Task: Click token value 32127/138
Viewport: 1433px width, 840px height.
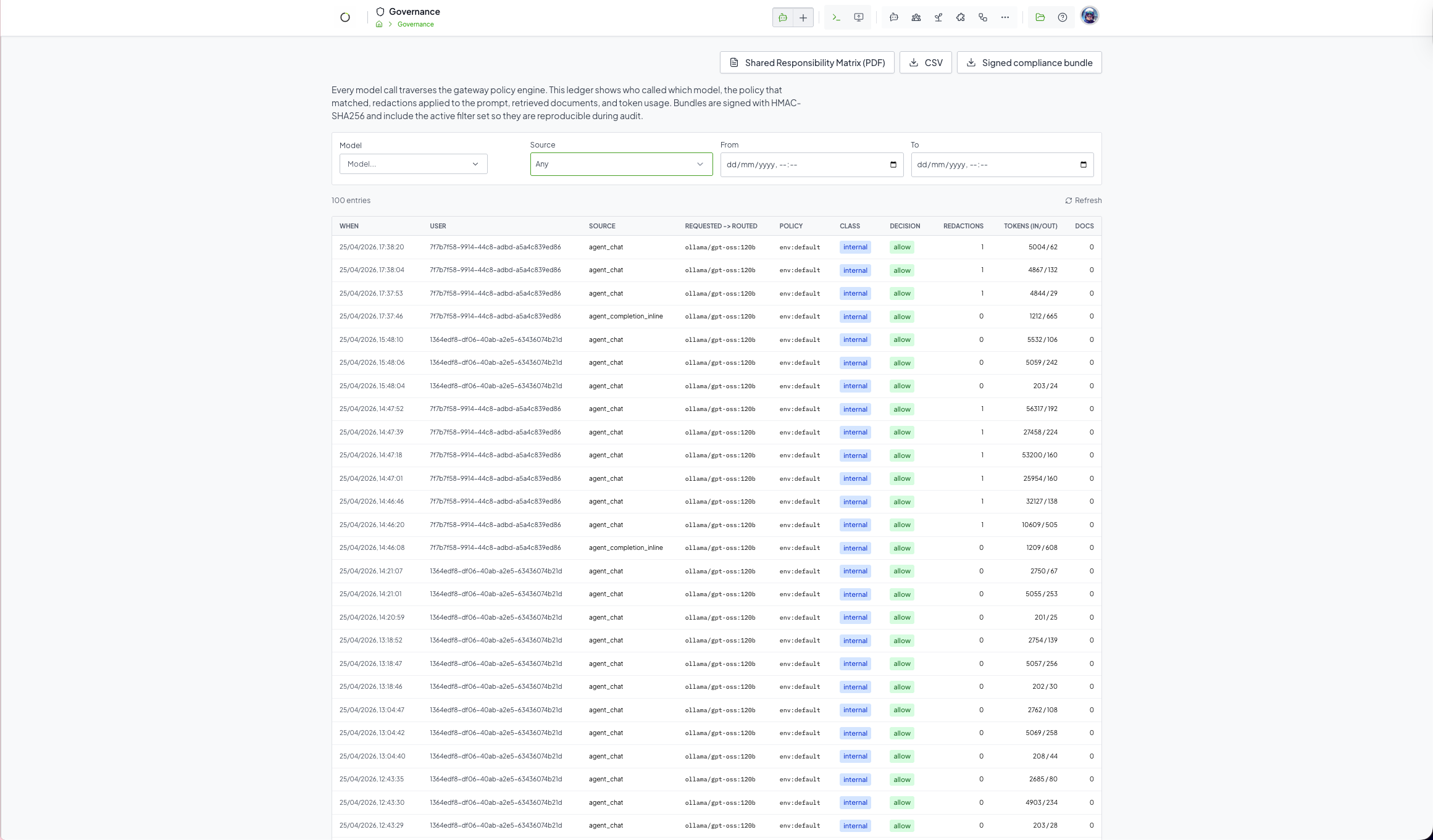Action: [1042, 501]
